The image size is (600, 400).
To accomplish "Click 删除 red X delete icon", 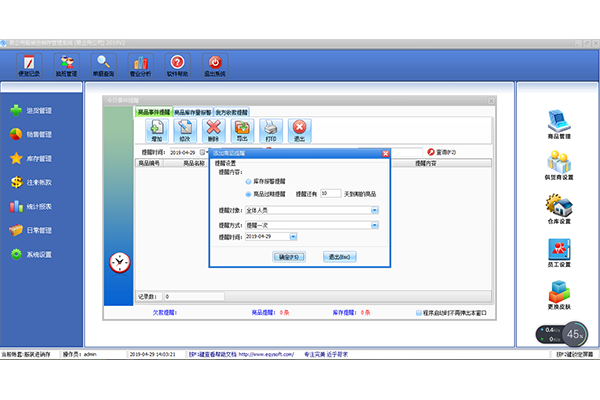I will point(214,131).
